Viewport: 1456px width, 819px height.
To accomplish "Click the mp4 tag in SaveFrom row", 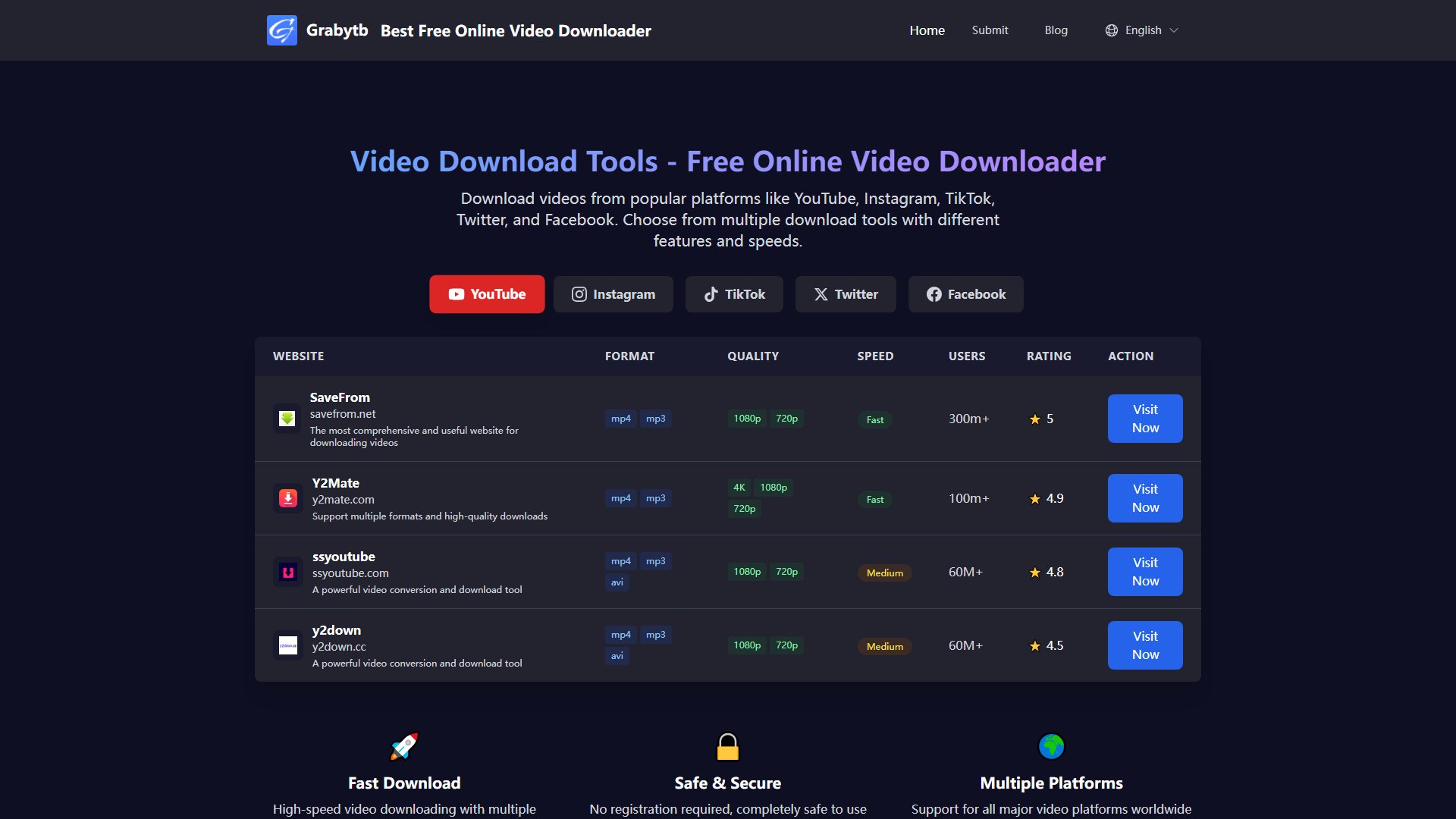I will [x=620, y=419].
